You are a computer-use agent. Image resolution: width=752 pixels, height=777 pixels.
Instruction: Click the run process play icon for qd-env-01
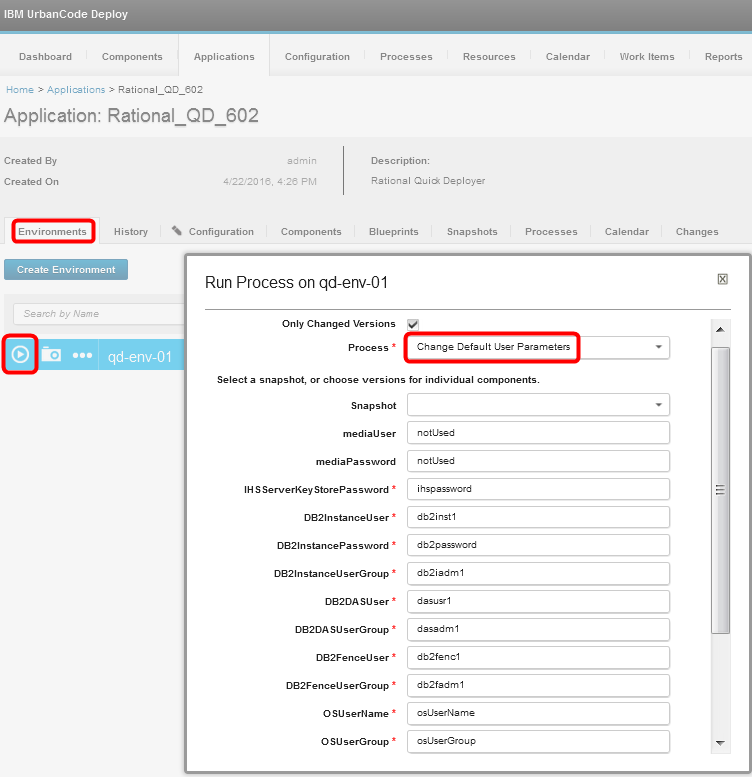20,355
